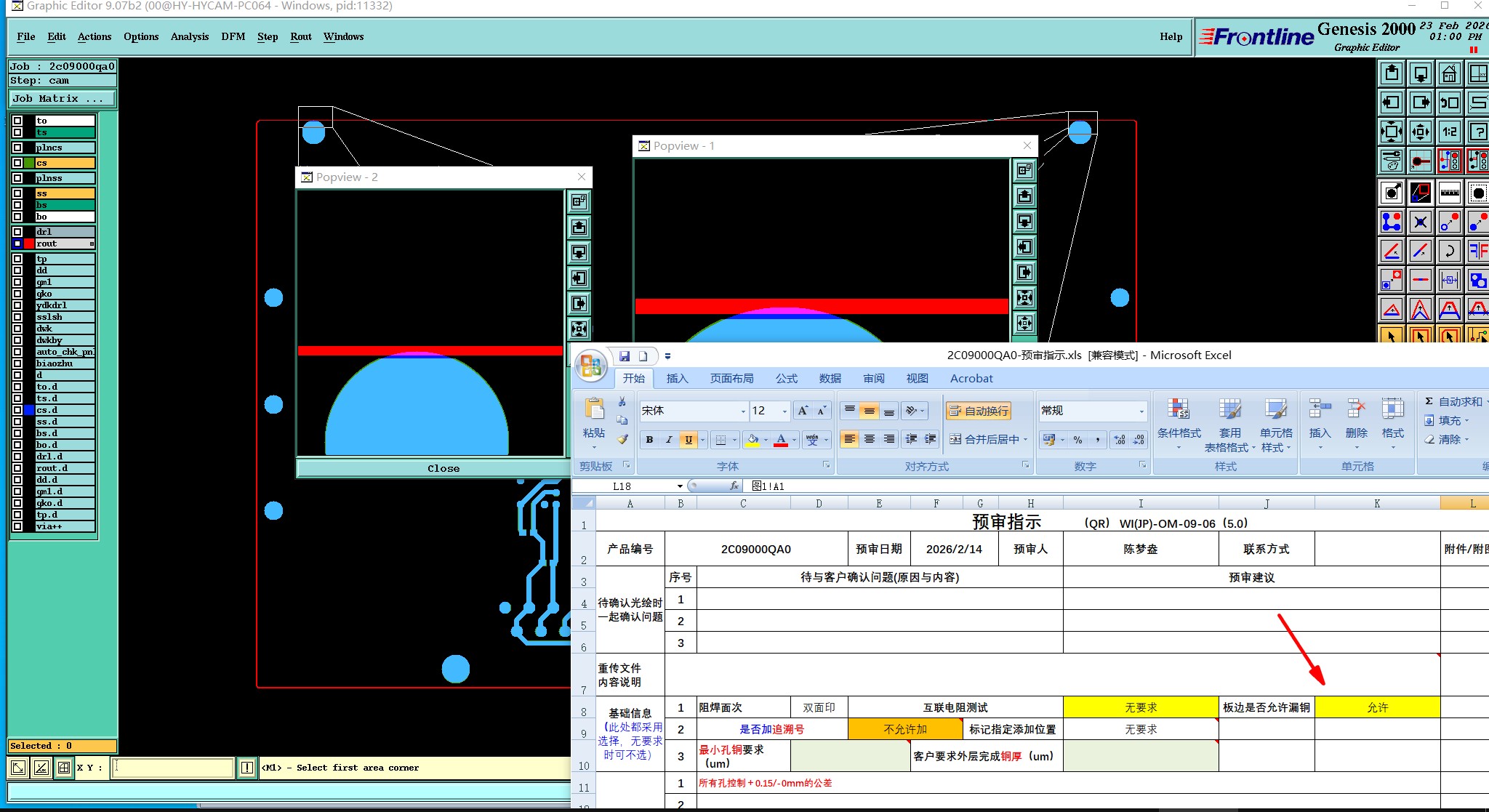The image size is (1489, 812).
Task: Toggle bold formatting in Excel ribbon
Action: pyautogui.click(x=649, y=439)
